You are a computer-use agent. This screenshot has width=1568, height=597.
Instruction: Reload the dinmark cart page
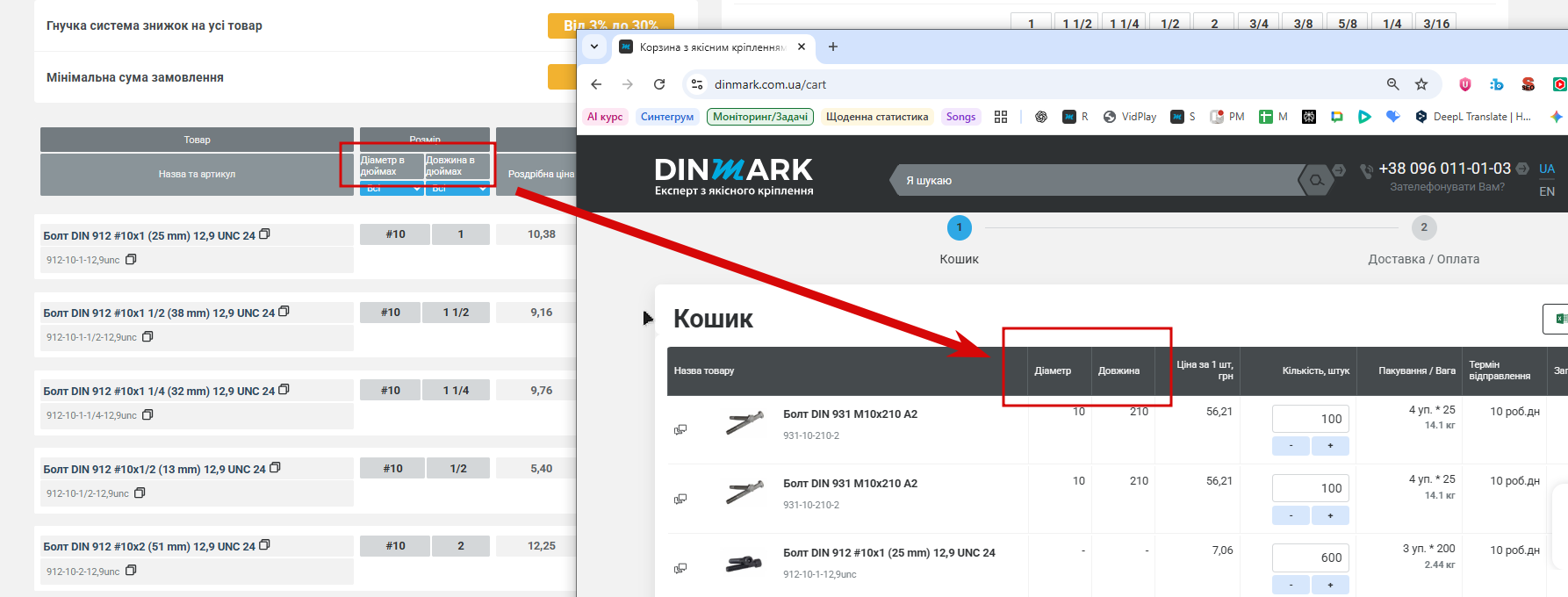(659, 84)
